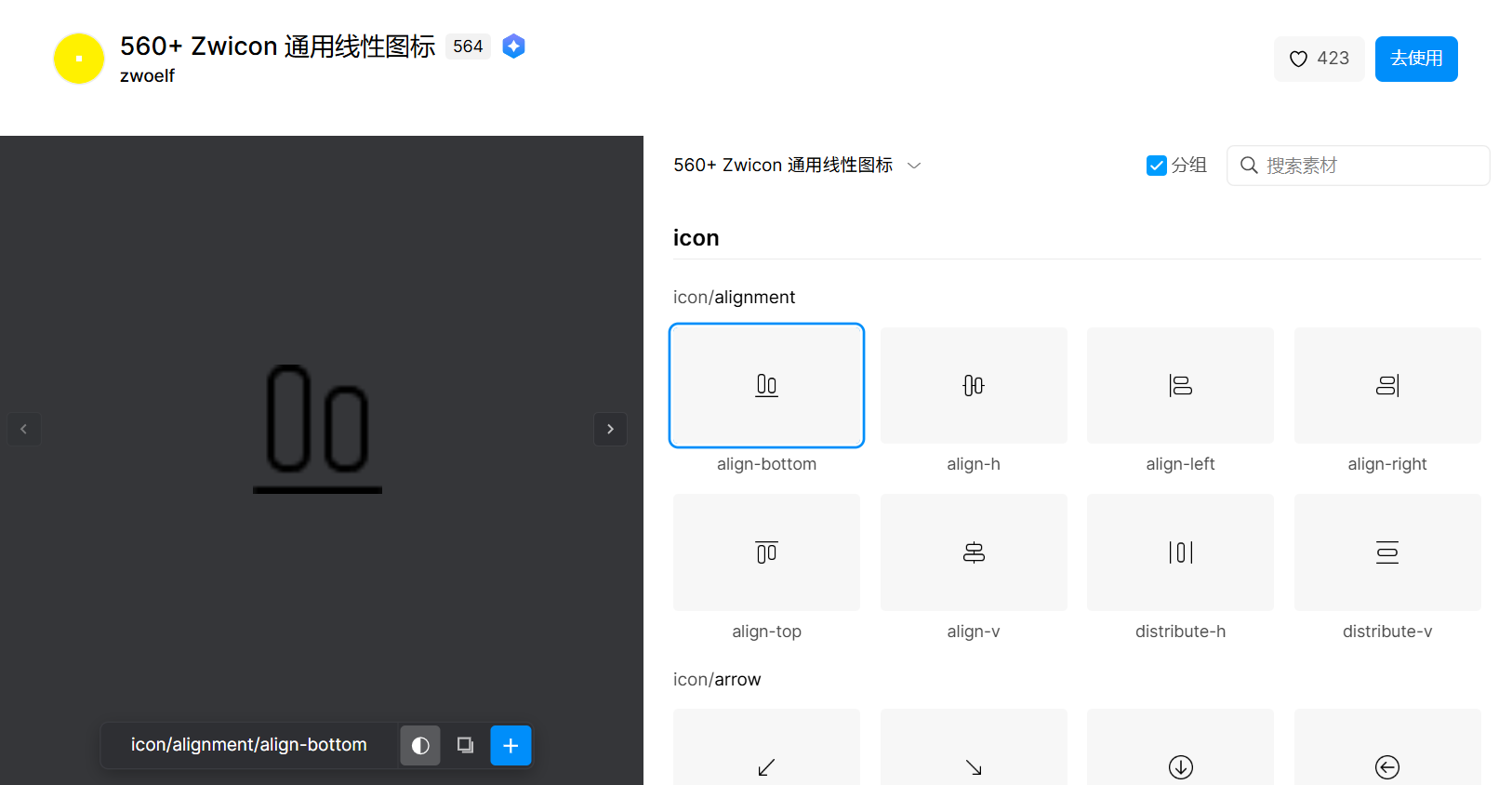Select the down-left arrow icon tile
This screenshot has width=1512, height=785.
(x=766, y=748)
